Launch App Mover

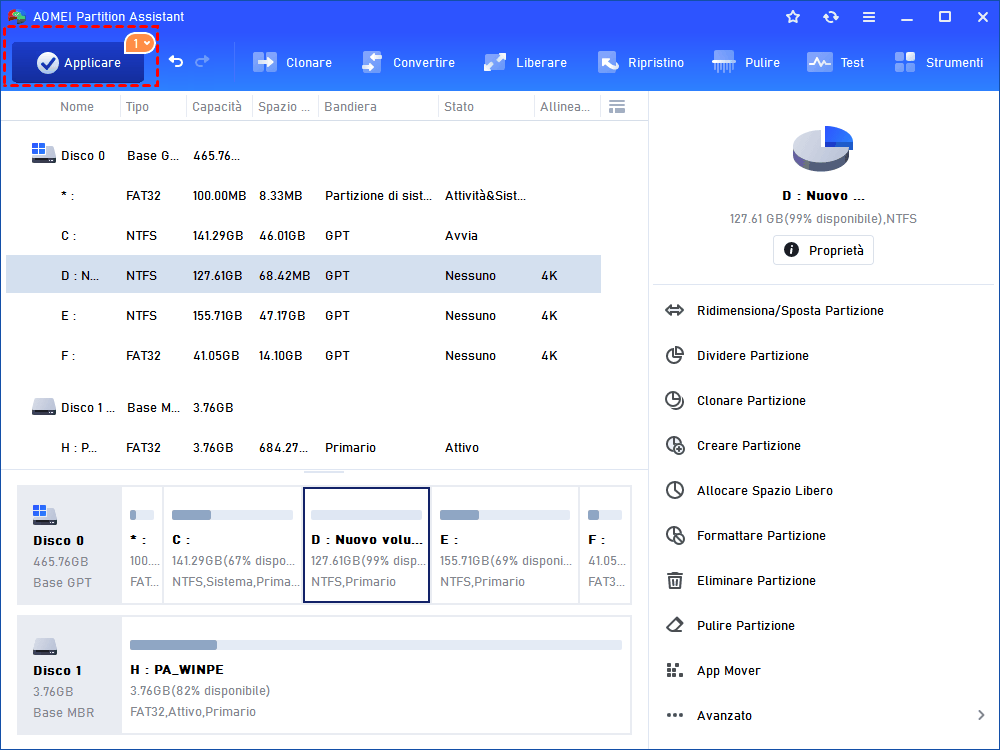point(728,671)
